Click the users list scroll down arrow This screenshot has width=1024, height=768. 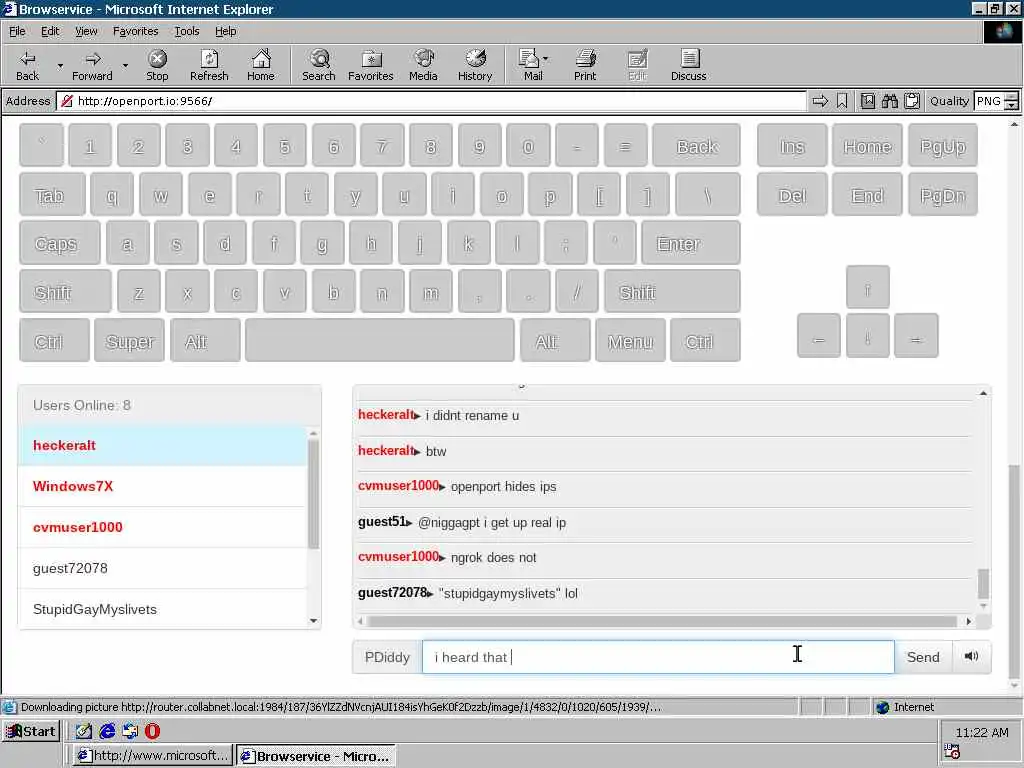313,620
